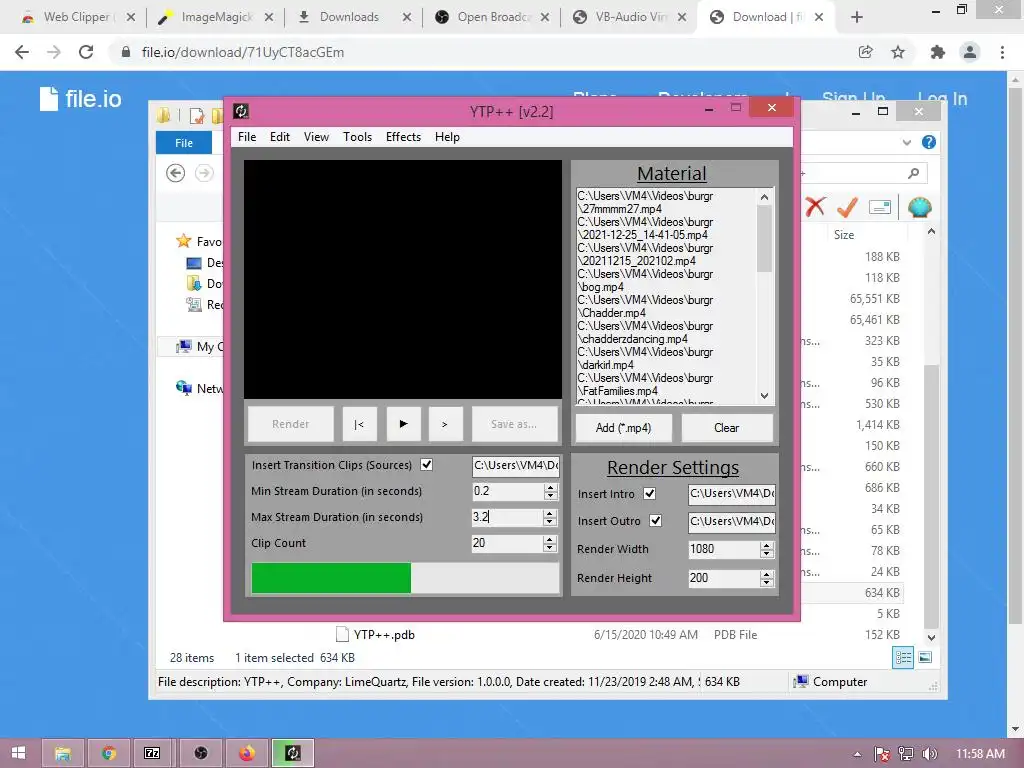Click the Add (*.mp4) button

[623, 428]
